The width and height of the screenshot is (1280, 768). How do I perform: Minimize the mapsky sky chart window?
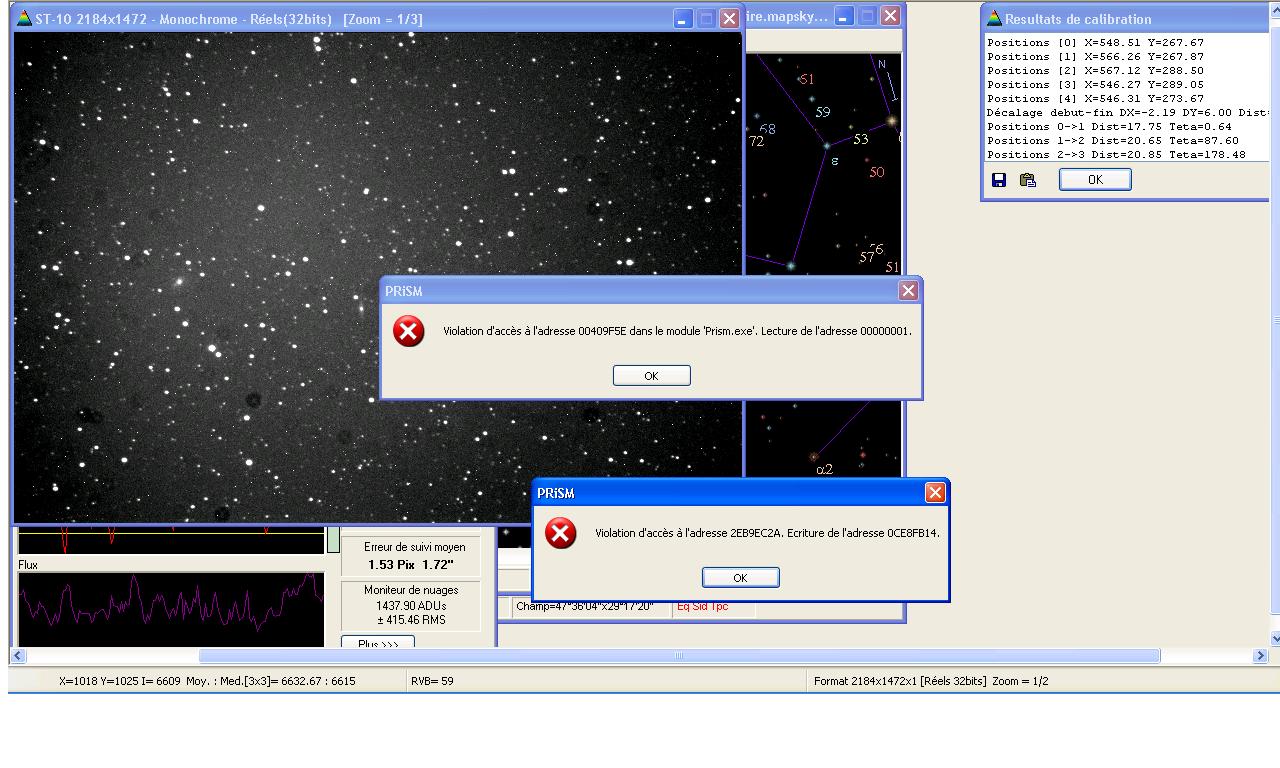click(x=845, y=16)
